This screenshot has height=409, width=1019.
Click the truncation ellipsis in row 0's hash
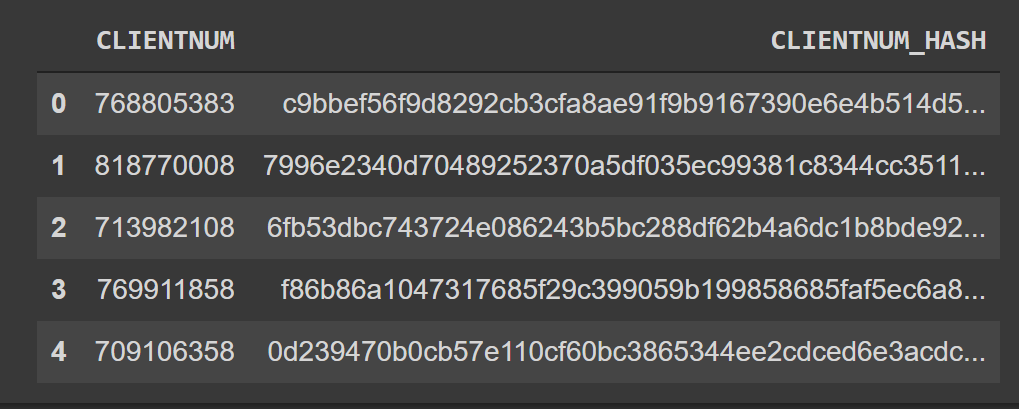point(977,107)
